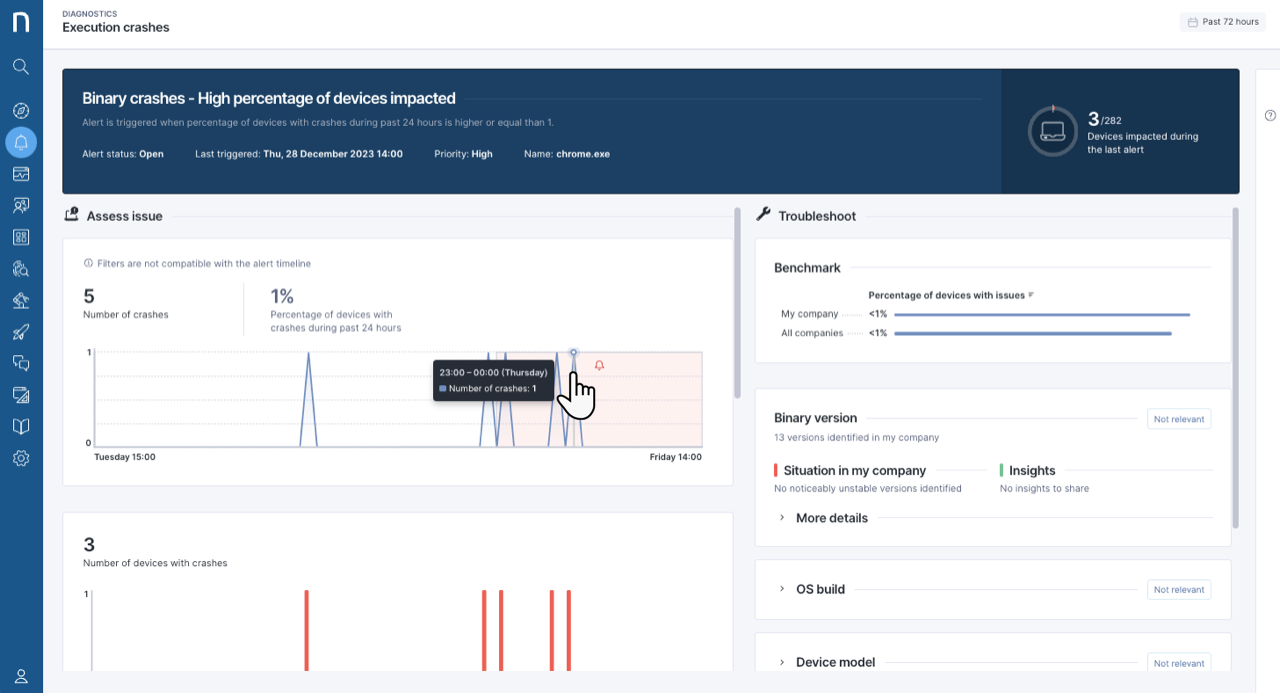Click the help question mark icon
1280x693 pixels.
point(1270,115)
